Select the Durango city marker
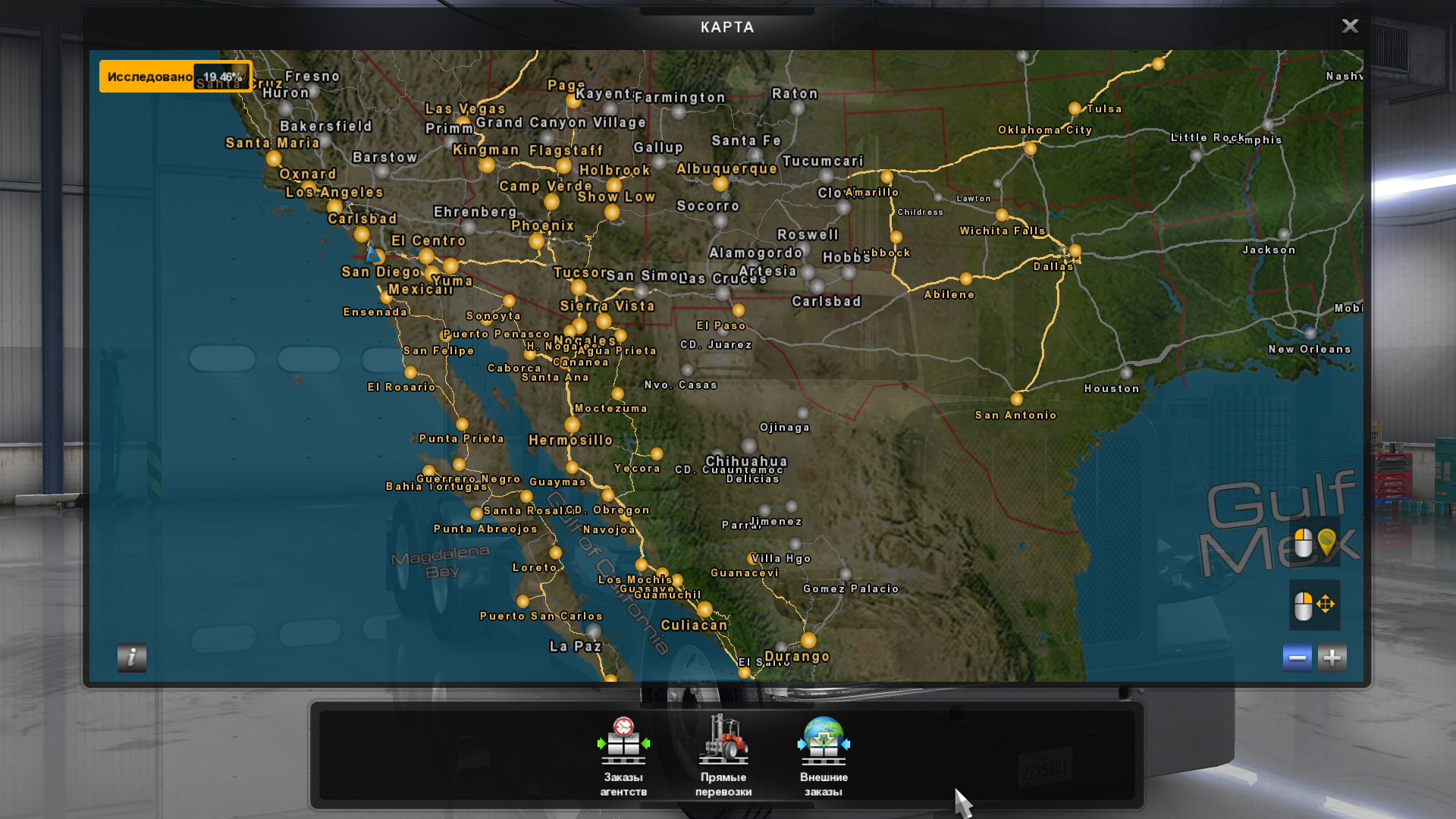1456x819 pixels. click(x=808, y=640)
